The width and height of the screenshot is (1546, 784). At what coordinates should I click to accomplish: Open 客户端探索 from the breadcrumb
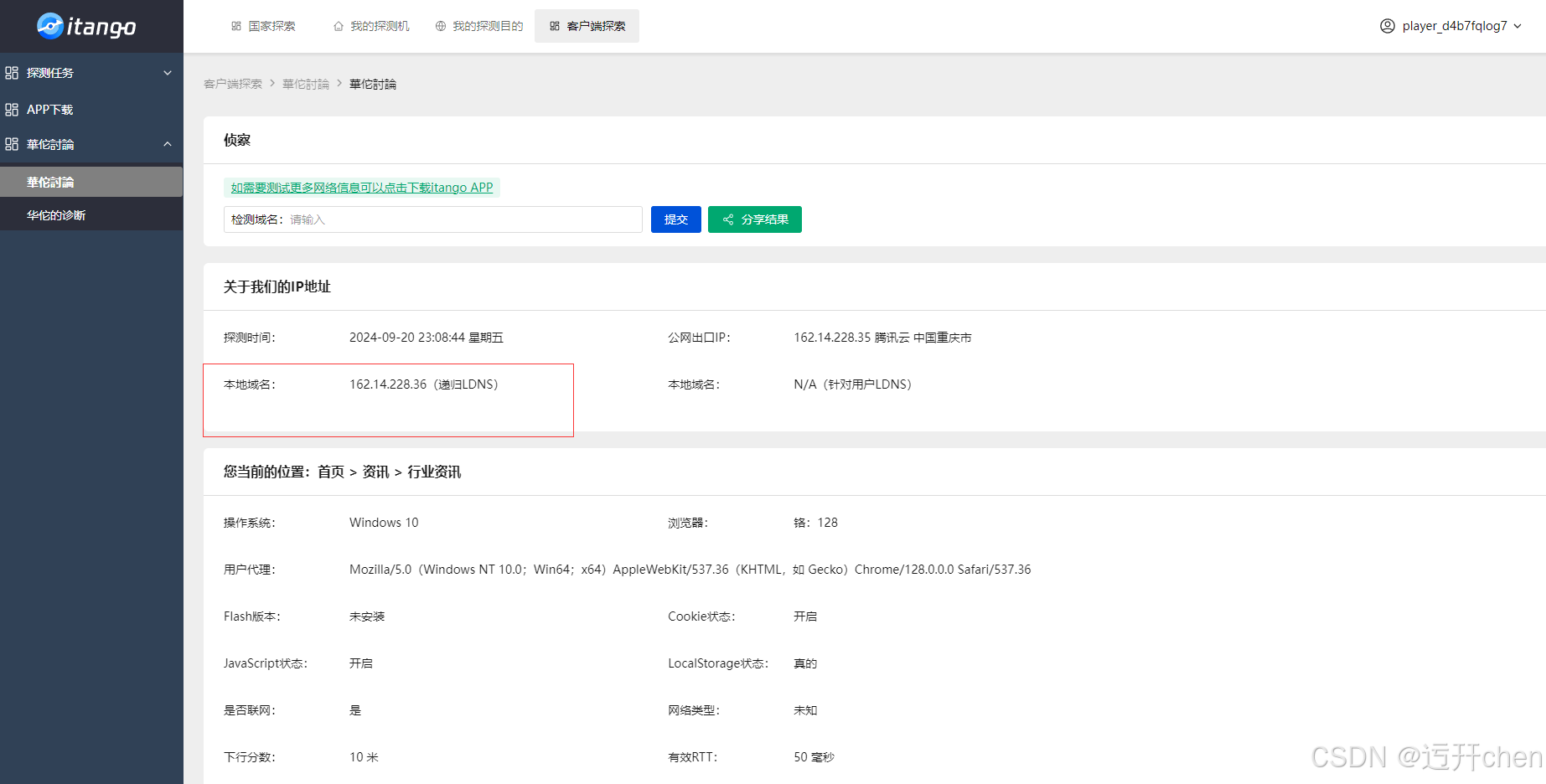coord(232,84)
